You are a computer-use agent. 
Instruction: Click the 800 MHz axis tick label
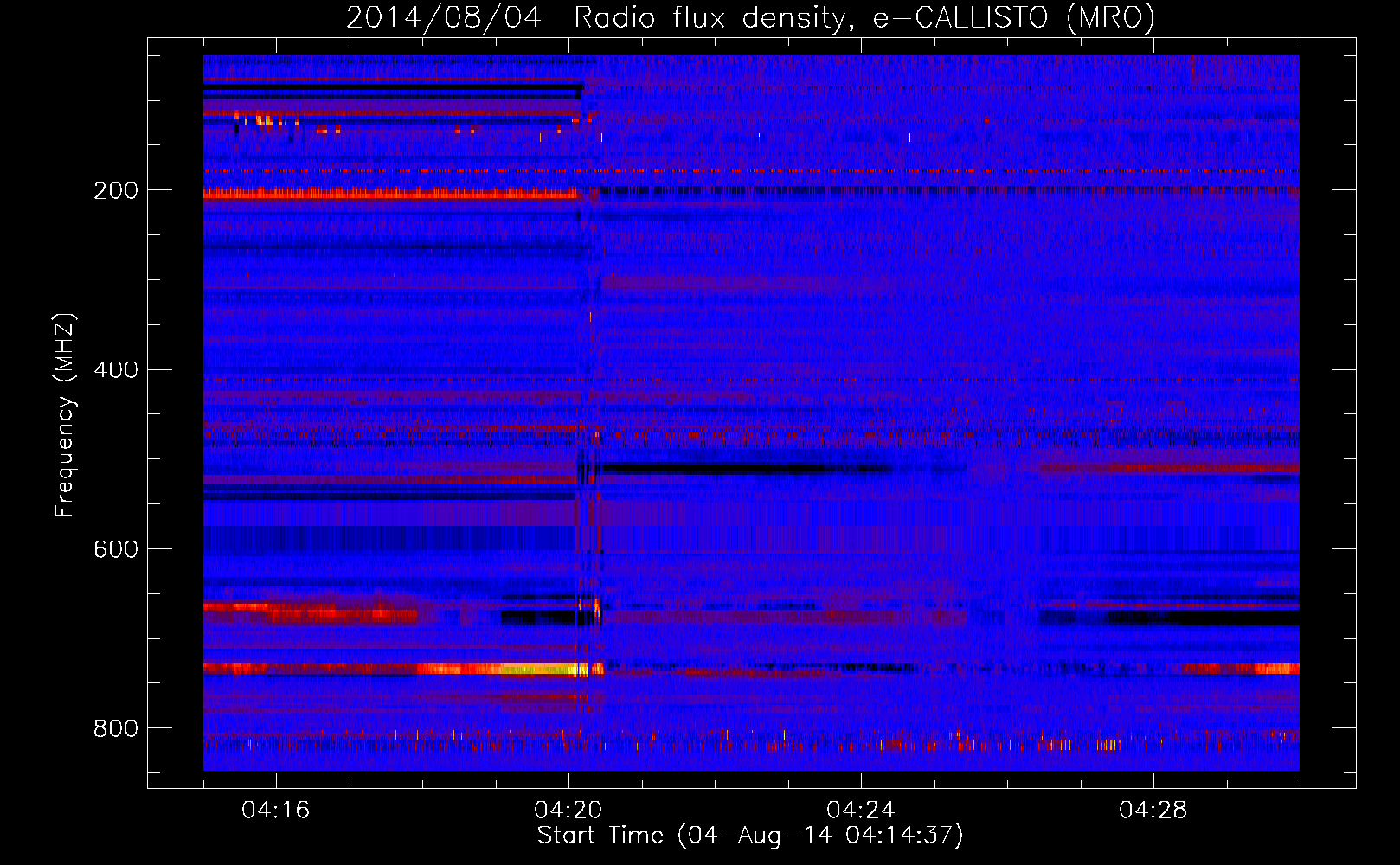pos(116,728)
